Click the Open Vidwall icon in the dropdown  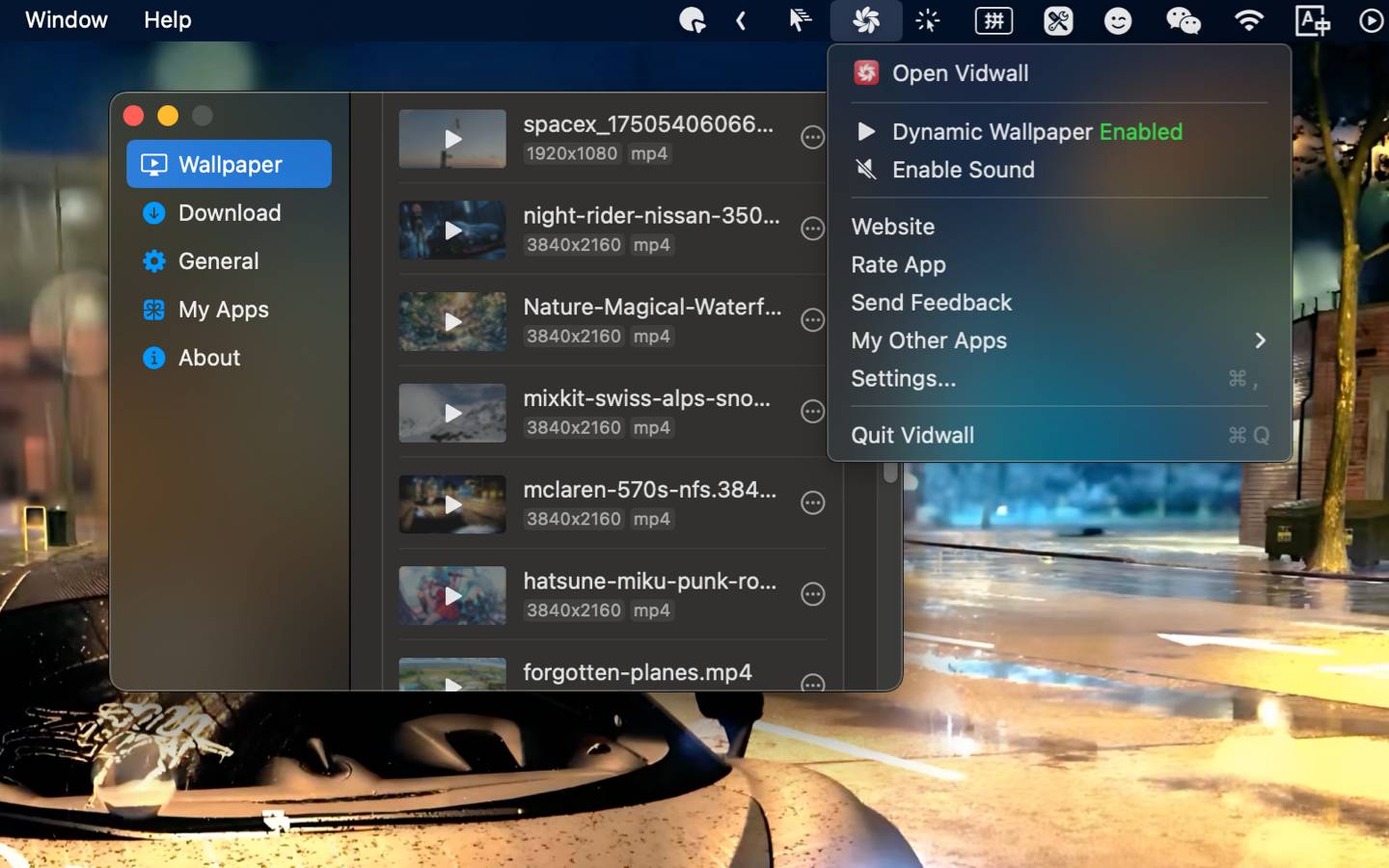[866, 72]
